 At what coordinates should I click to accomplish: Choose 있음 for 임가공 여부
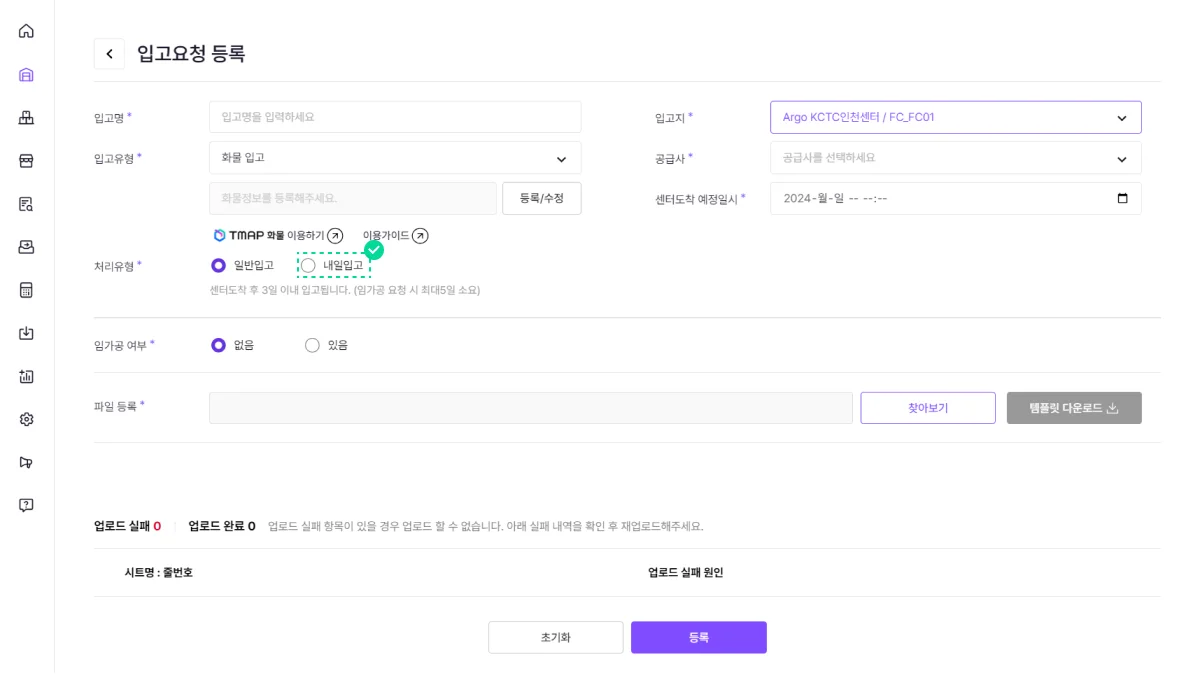[x=312, y=345]
